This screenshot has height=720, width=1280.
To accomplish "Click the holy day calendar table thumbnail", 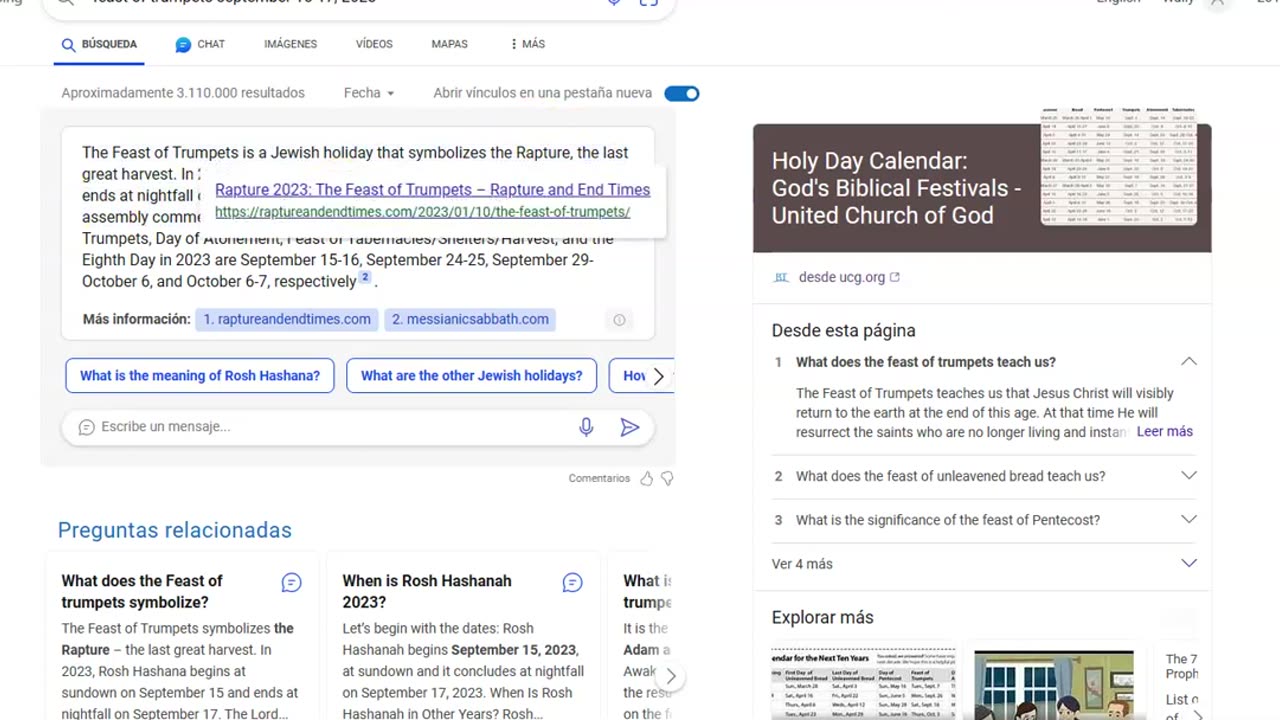I will [1118, 165].
